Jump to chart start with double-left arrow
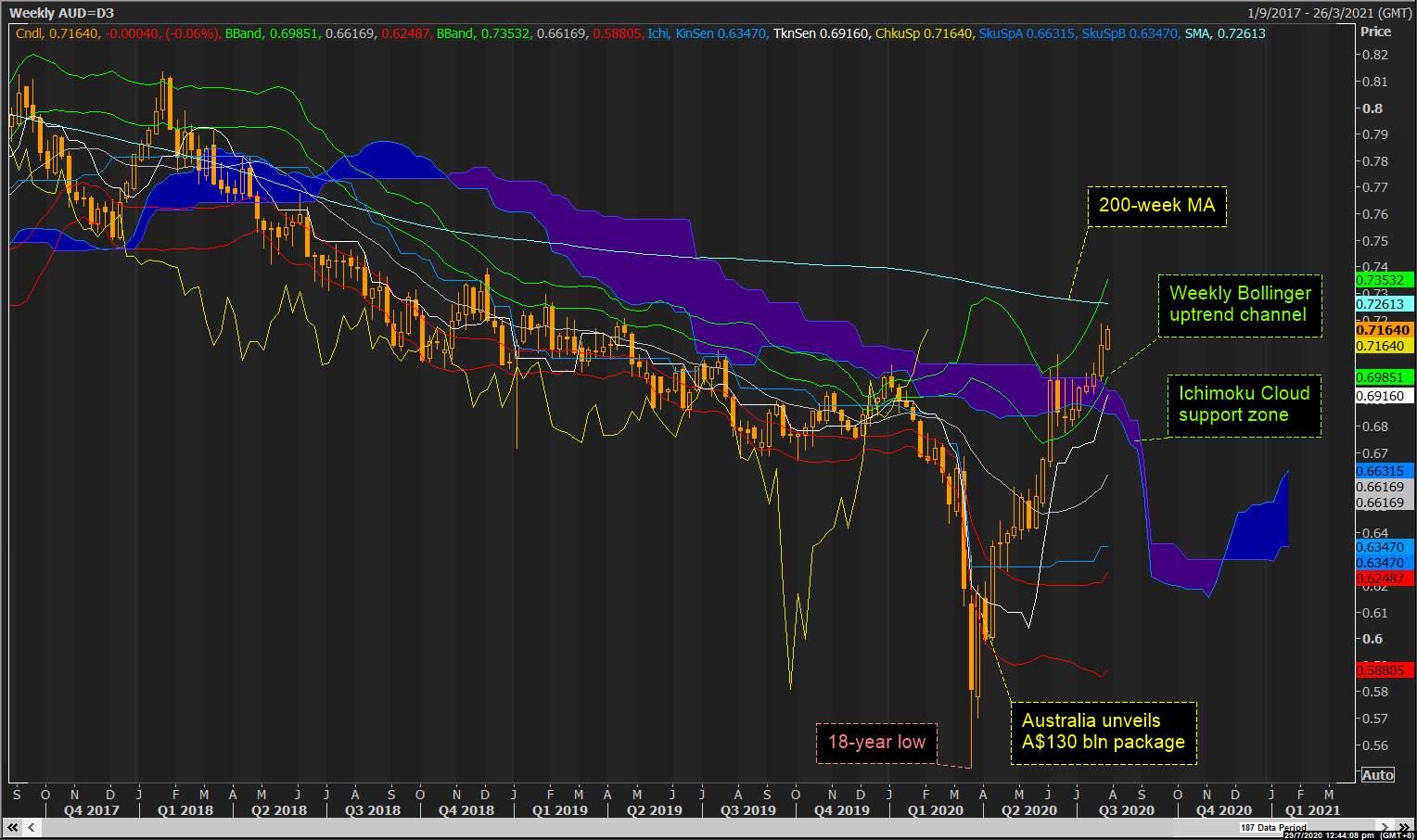This screenshot has height=840, width=1417. point(11,827)
